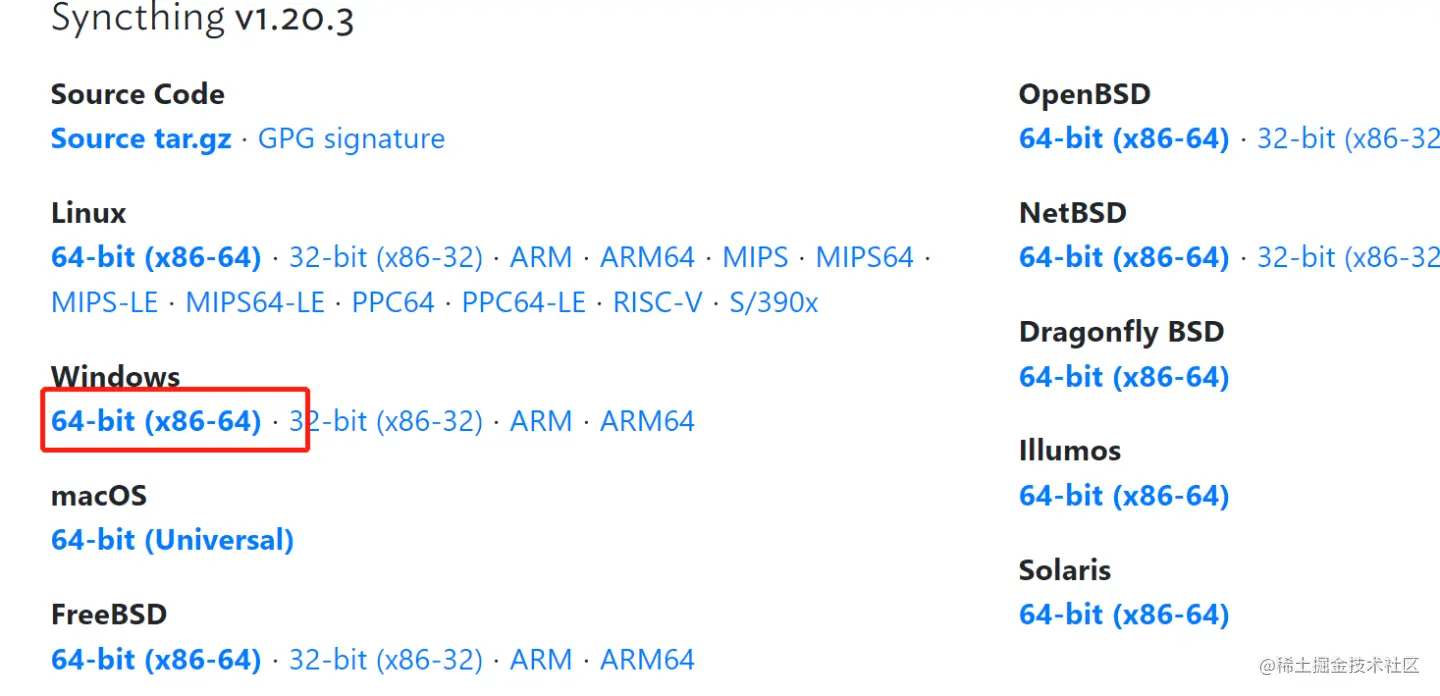1440x696 pixels.
Task: Click the Linux ARM64 download link
Action: (647, 258)
